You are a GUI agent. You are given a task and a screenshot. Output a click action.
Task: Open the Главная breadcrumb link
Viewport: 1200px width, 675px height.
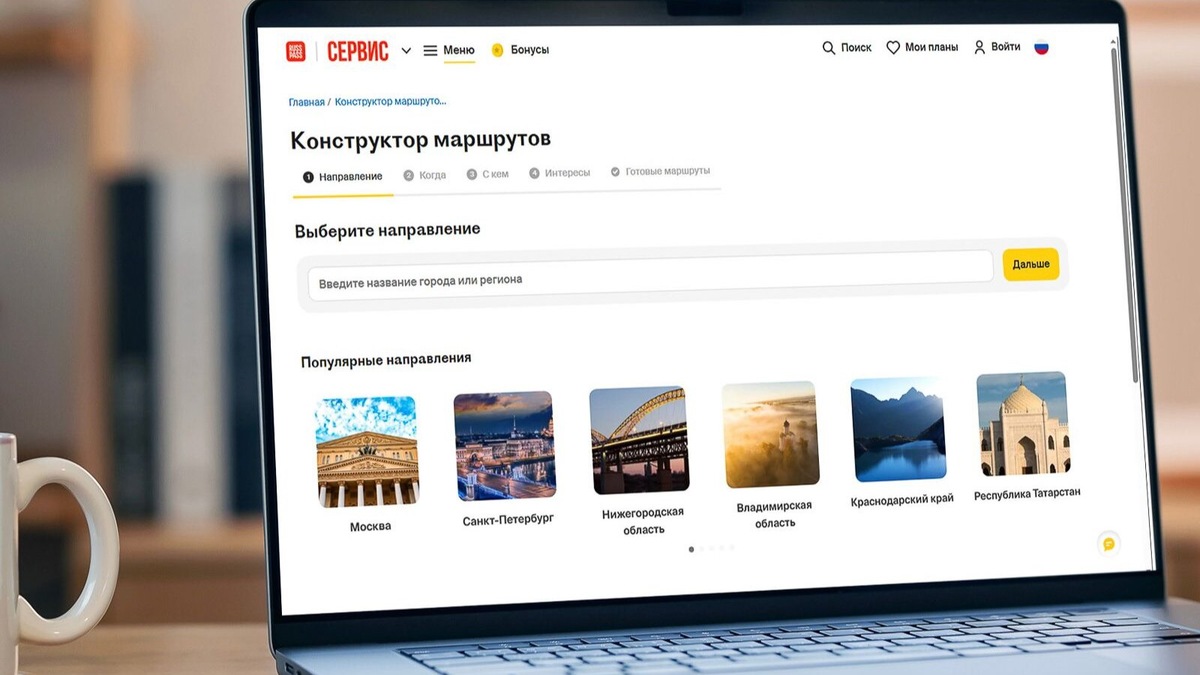click(306, 101)
